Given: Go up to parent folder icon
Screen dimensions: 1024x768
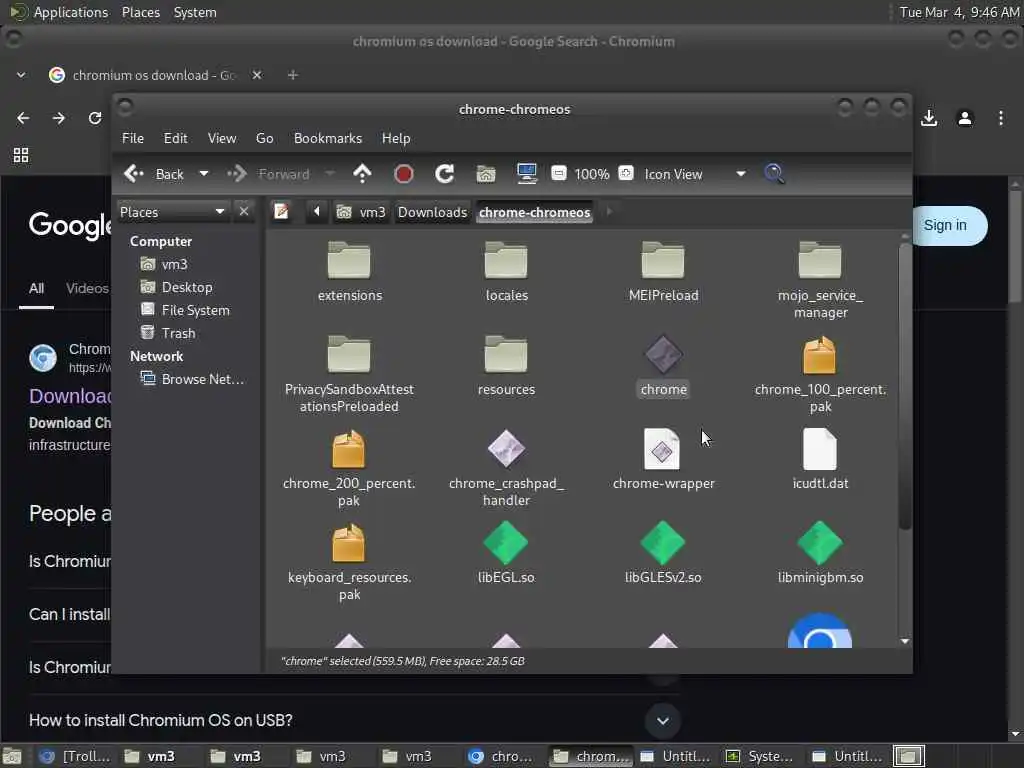Looking at the screenshot, I should [362, 174].
